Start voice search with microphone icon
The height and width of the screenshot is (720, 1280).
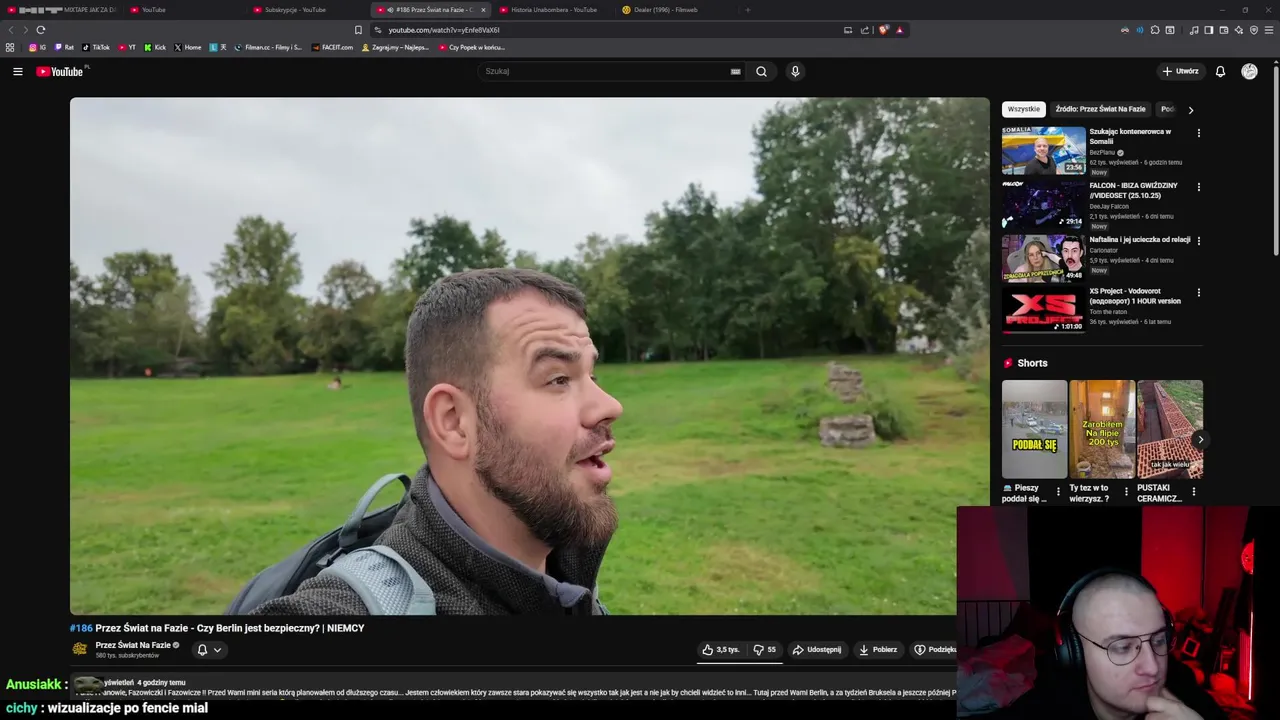795,71
